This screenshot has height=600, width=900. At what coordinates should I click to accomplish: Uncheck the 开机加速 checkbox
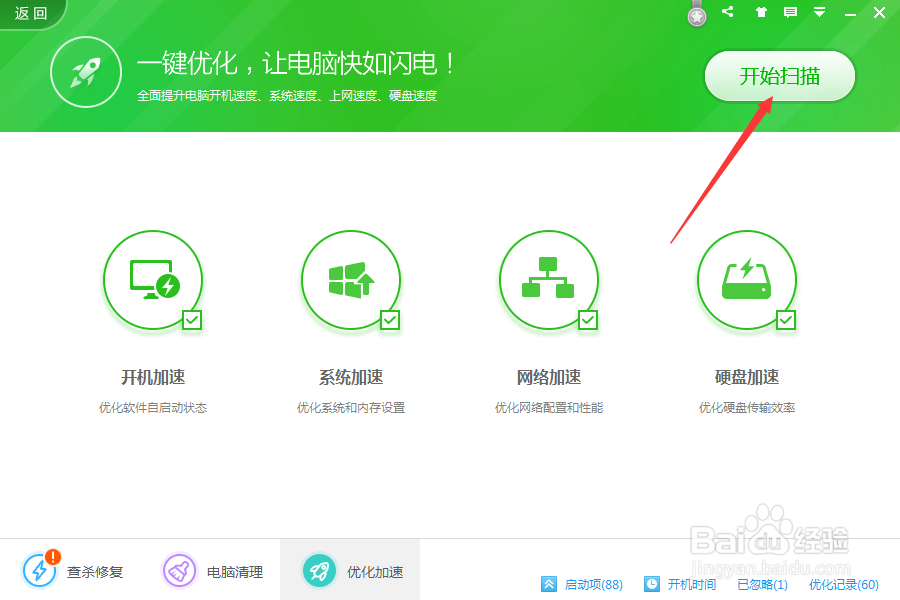192,320
